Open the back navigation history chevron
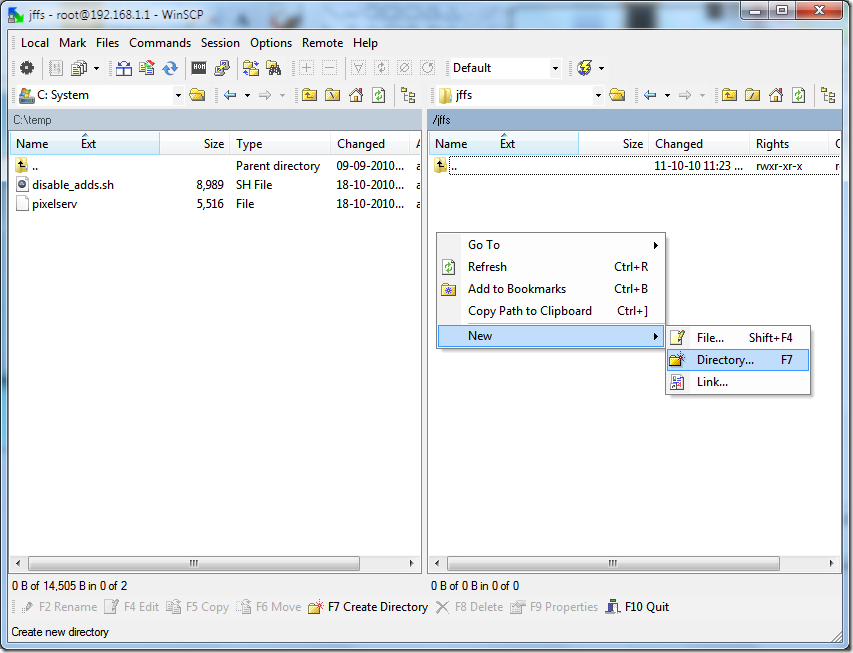 pos(248,94)
